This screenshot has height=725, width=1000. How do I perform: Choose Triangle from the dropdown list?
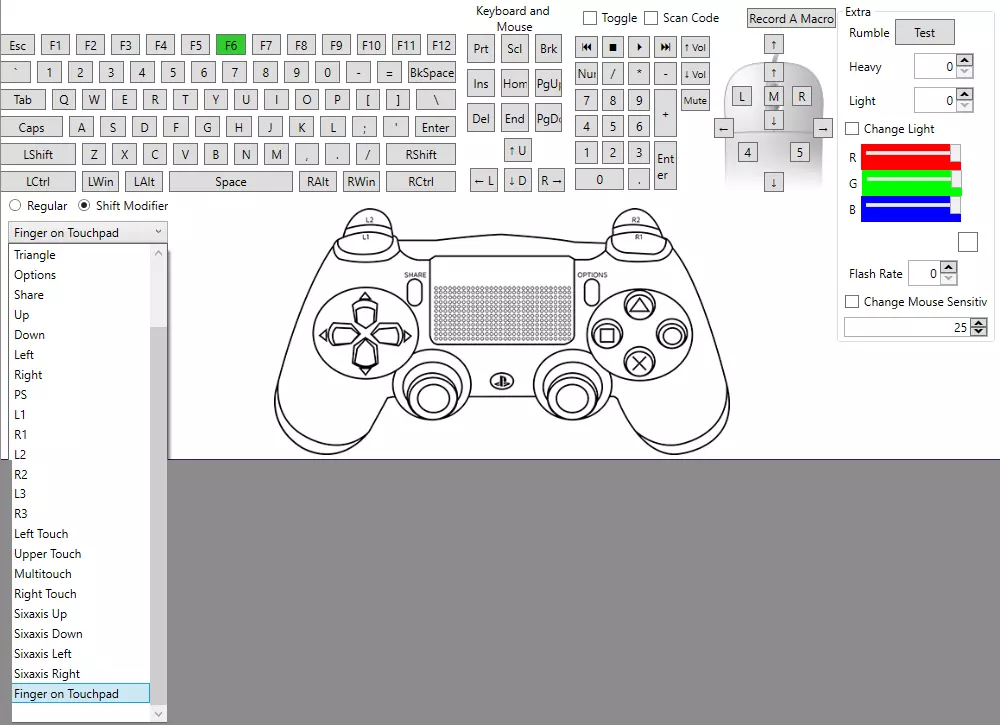pos(81,254)
